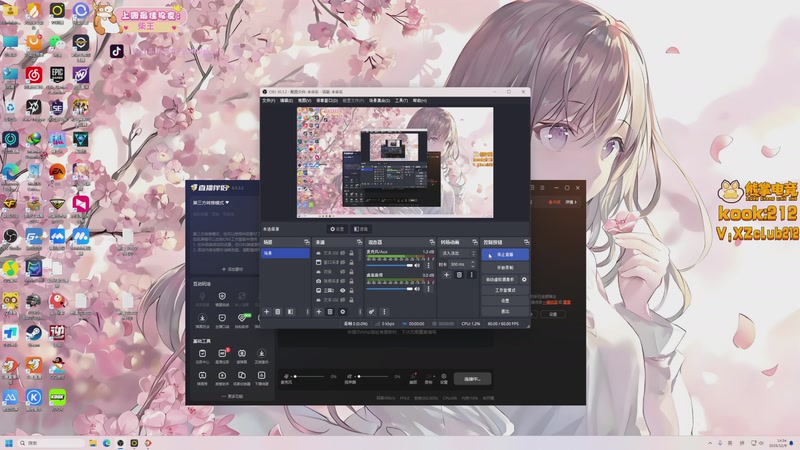Select the 场景 entry in scenes list
The image size is (800, 450).
[285, 253]
